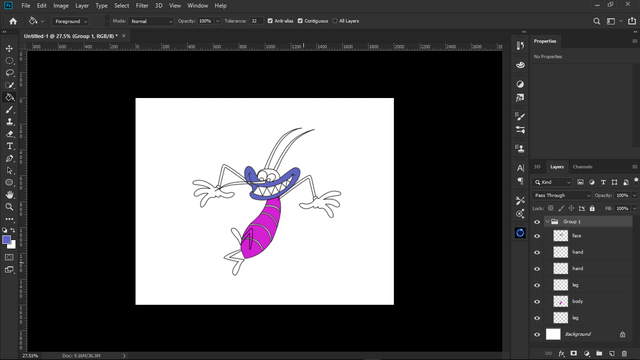
Task: Lock transparent pixels icon
Action: coord(551,208)
